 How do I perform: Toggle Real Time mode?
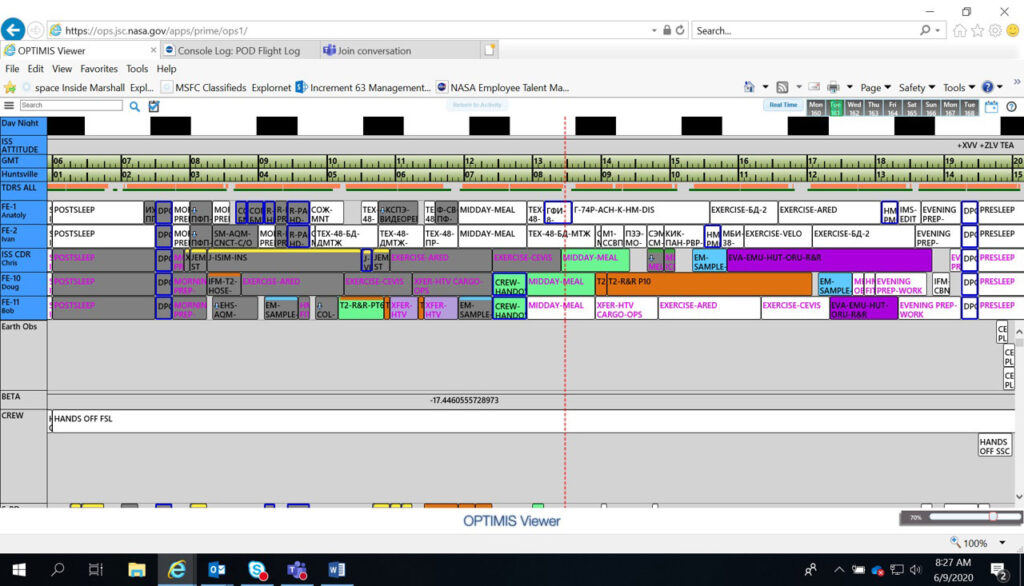pyautogui.click(x=782, y=105)
